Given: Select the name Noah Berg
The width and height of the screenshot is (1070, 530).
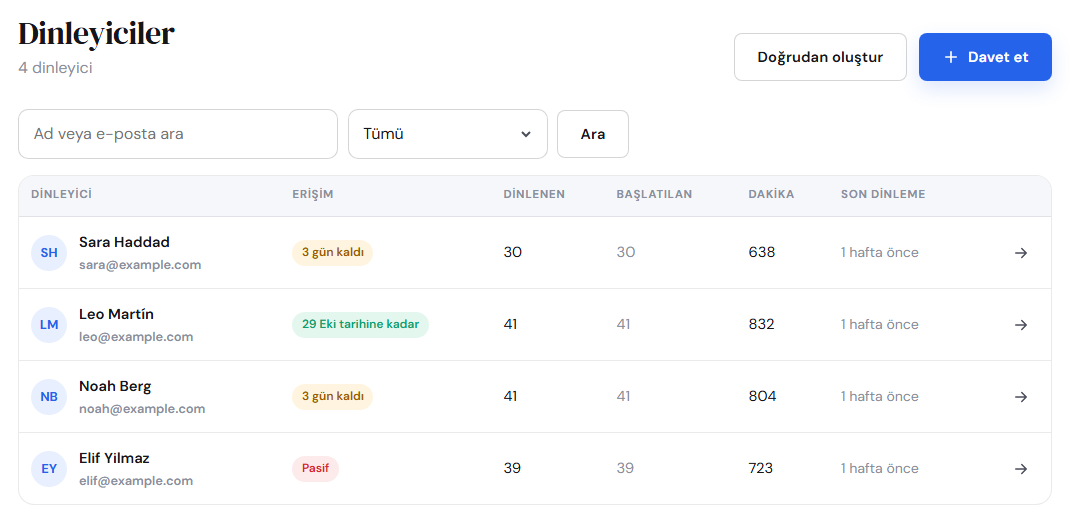Looking at the screenshot, I should (115, 386).
